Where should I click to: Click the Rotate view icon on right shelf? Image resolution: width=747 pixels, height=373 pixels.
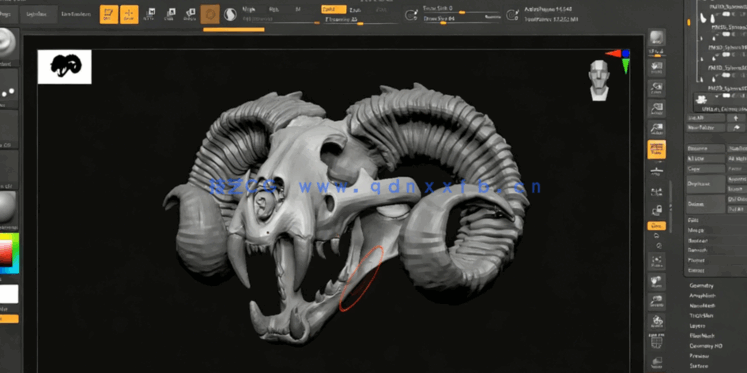coord(657,322)
